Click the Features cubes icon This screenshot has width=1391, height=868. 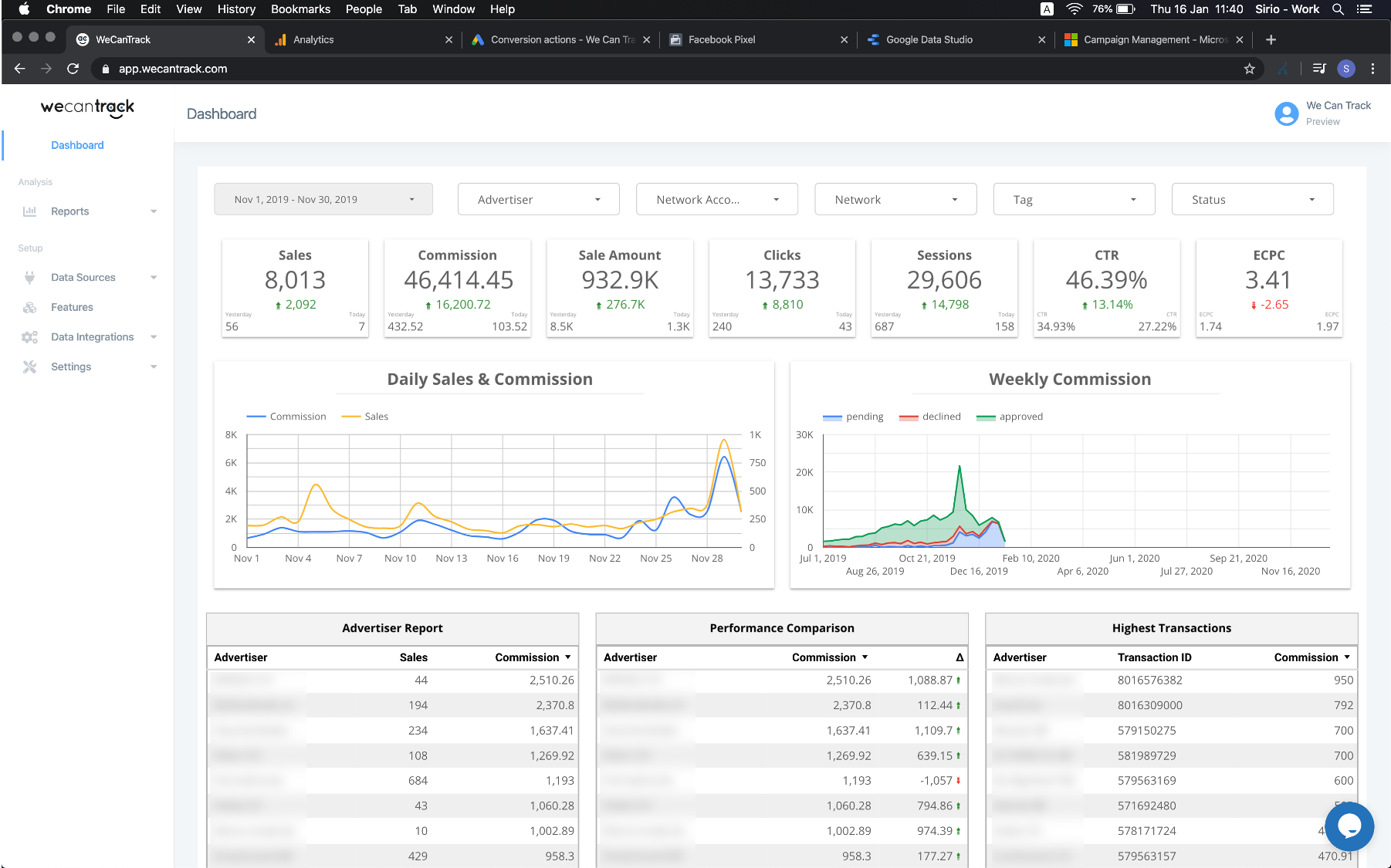point(30,307)
